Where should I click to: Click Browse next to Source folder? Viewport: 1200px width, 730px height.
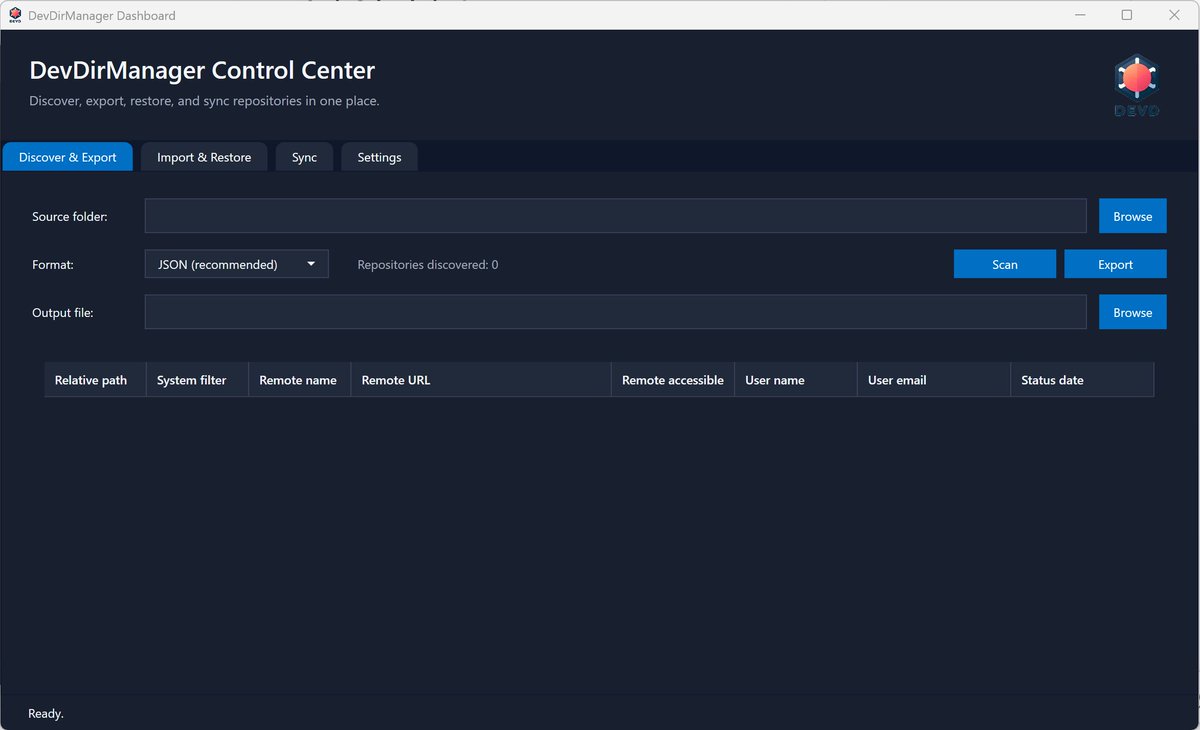tap(1133, 216)
